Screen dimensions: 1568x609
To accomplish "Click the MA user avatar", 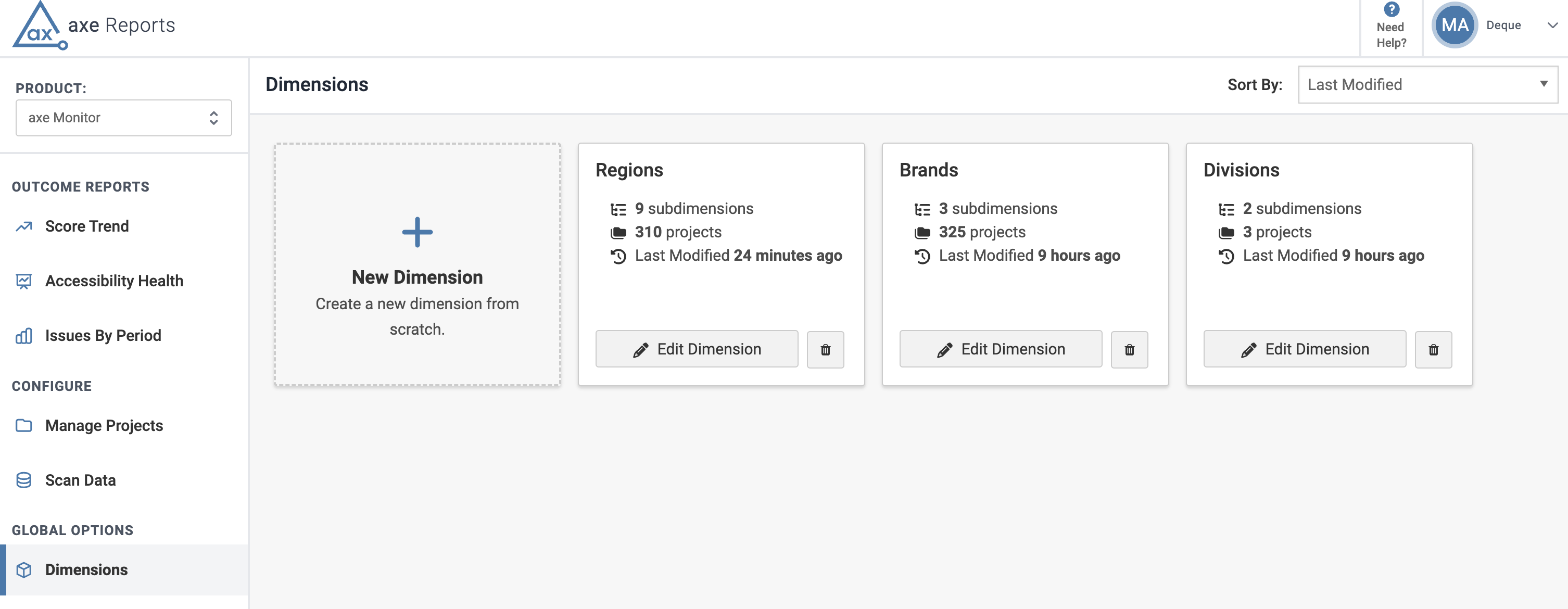I will click(x=1454, y=26).
